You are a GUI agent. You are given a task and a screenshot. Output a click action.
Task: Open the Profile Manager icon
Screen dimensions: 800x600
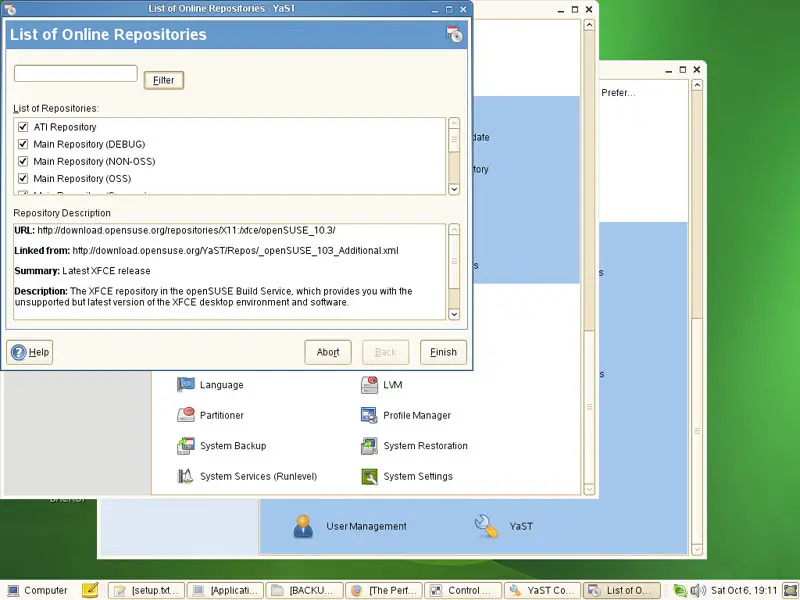pyautogui.click(x=369, y=415)
